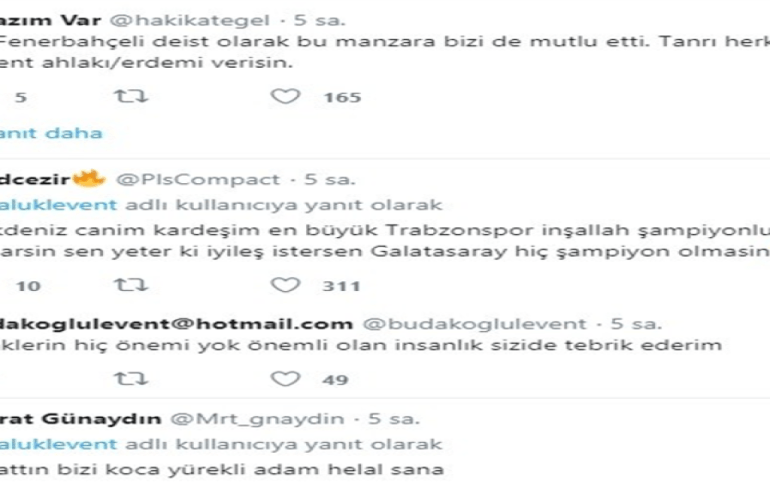Retweet the budakoglulevent tweet
The image size is (770, 485).
pyautogui.click(x=131, y=378)
